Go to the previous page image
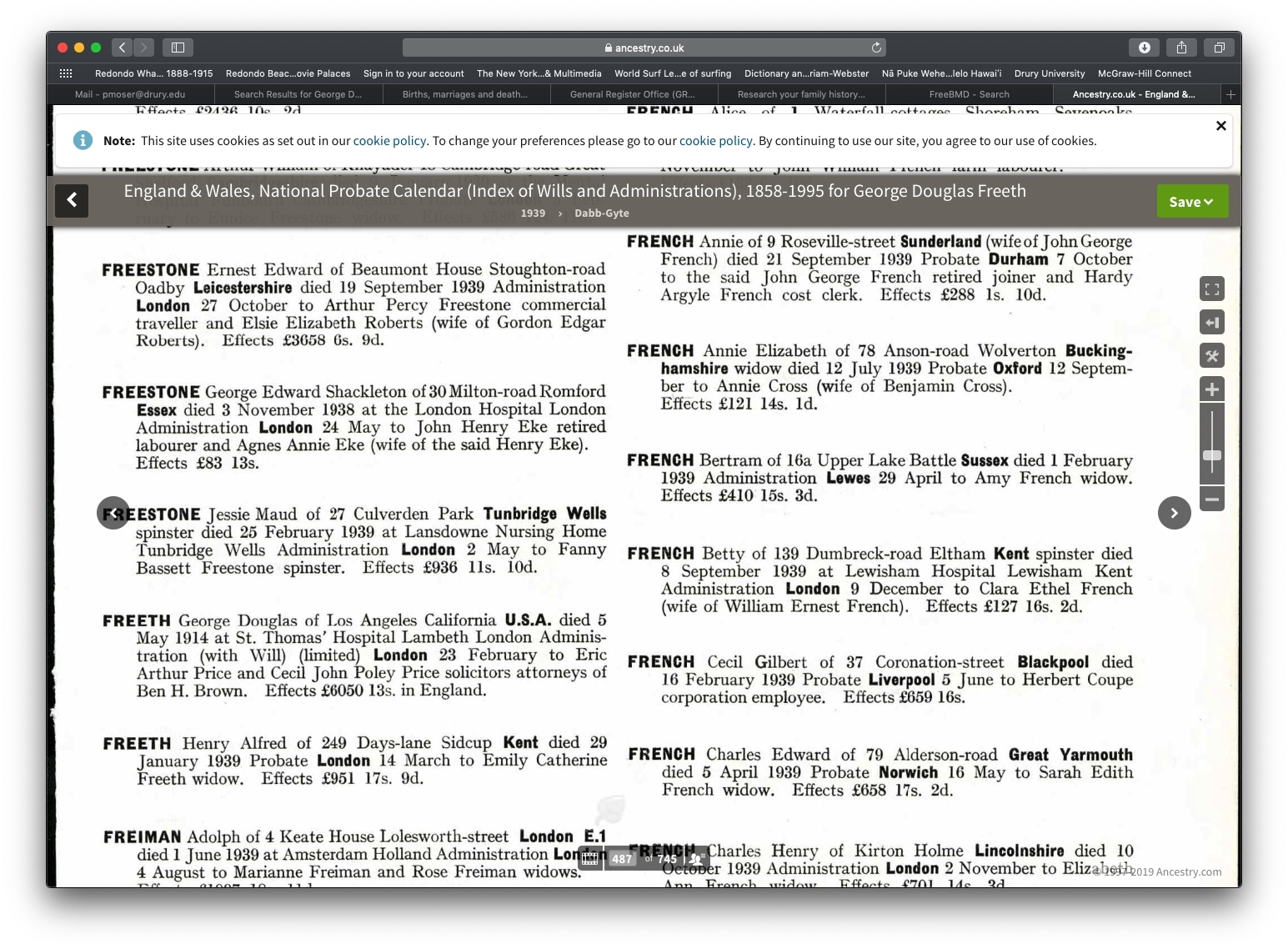This screenshot has height=949, width=1288. [113, 513]
